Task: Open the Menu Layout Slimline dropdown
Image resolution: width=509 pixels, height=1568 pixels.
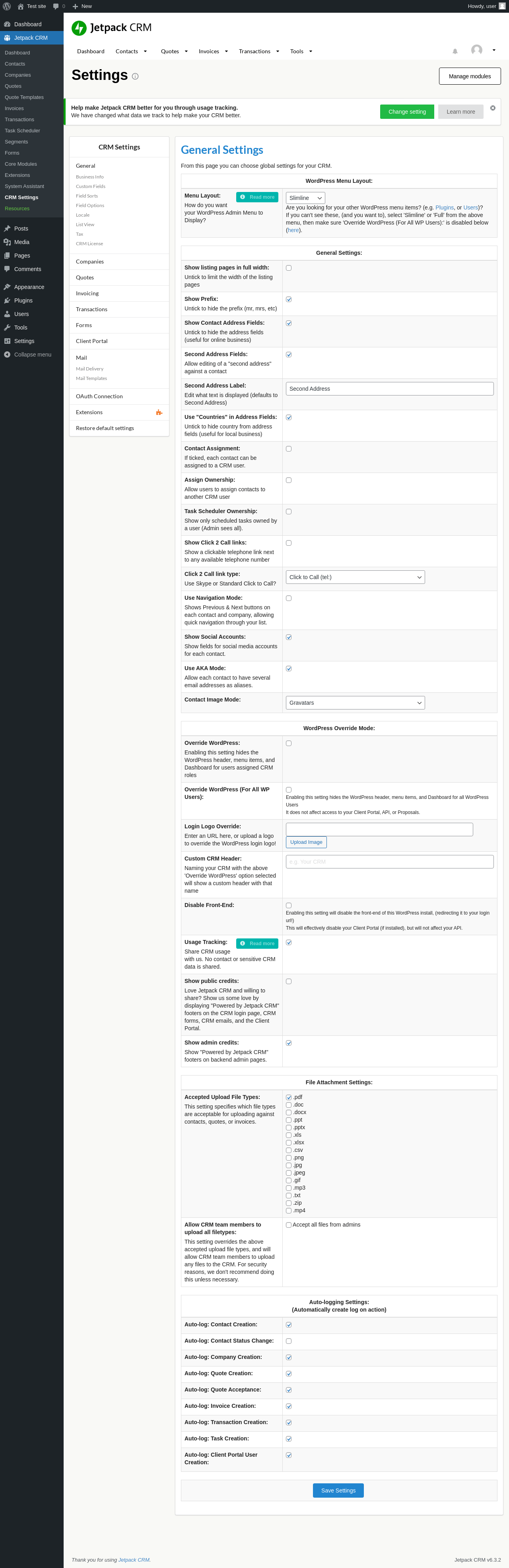Action: point(305,198)
